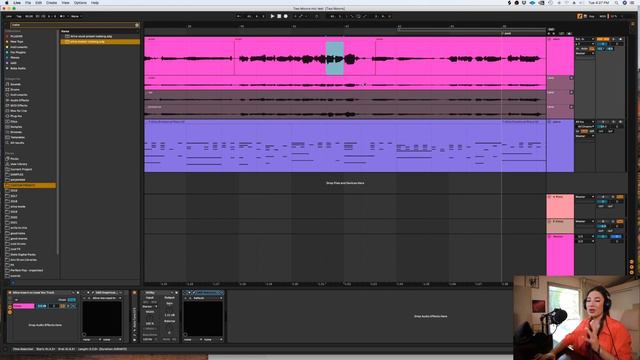This screenshot has height=360, width=640.
Task: Click the Tap tempo button
Action: [19, 16]
